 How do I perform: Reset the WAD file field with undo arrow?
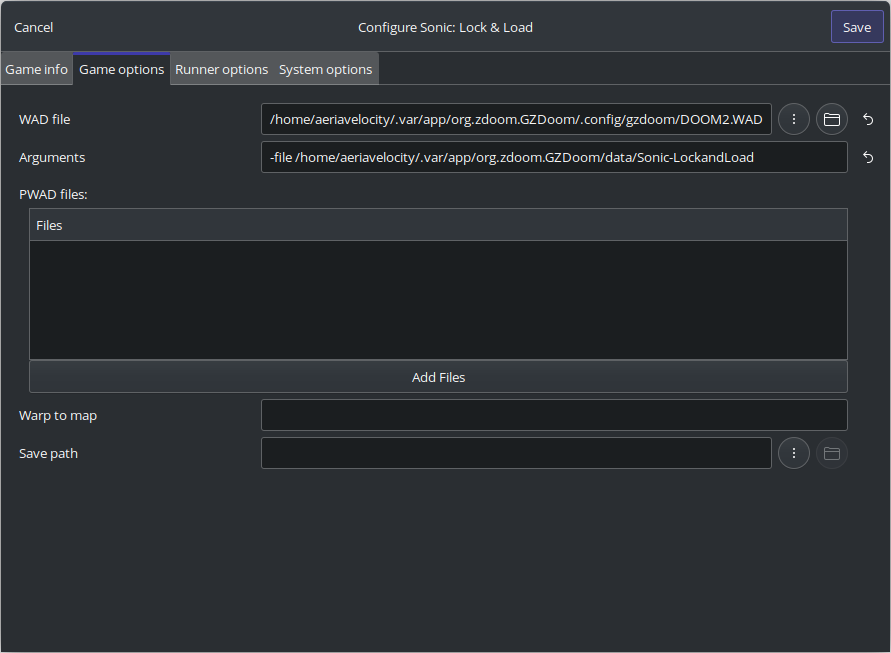tap(868, 119)
